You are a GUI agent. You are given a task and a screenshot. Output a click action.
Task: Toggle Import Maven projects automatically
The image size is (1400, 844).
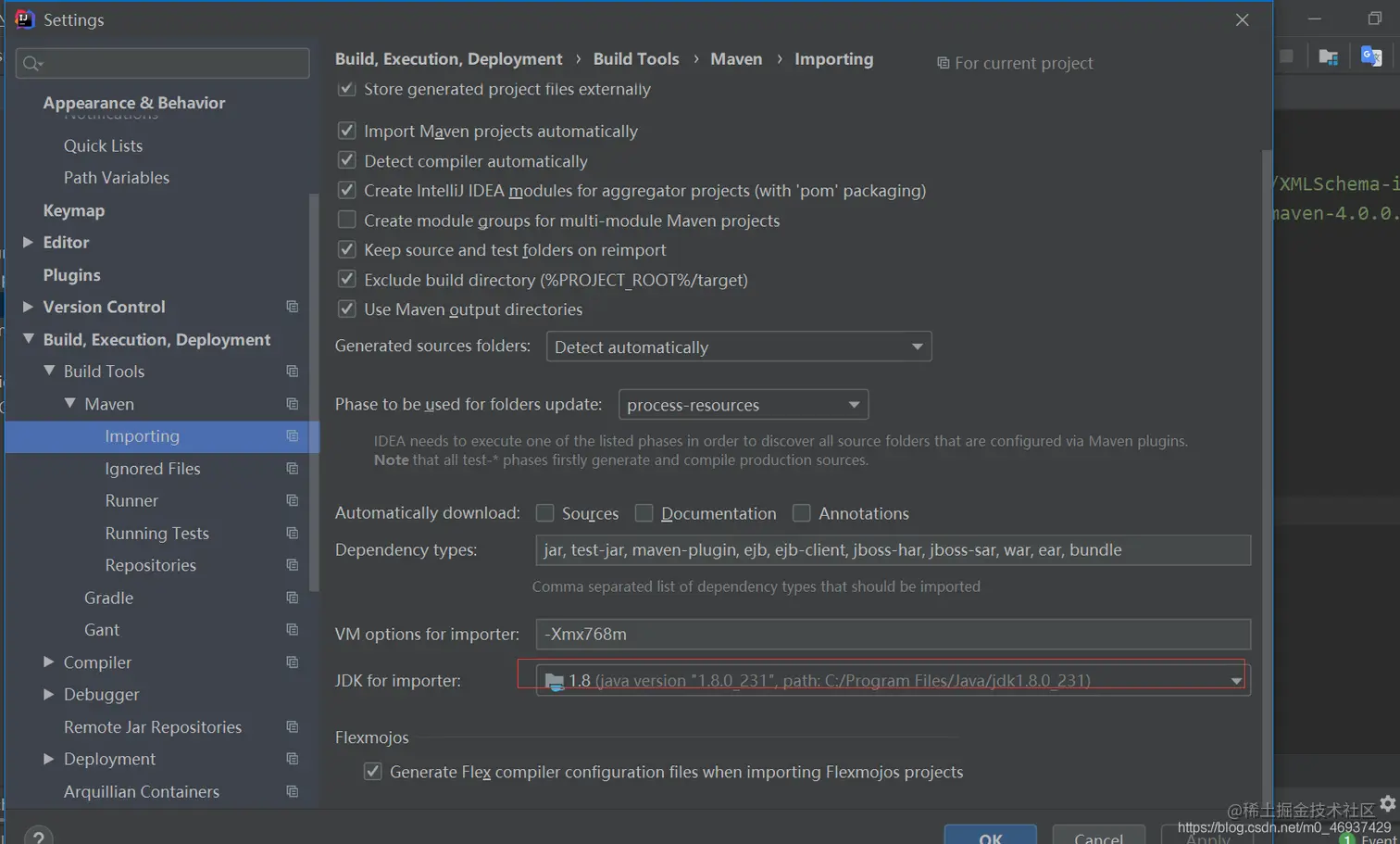coord(346,131)
